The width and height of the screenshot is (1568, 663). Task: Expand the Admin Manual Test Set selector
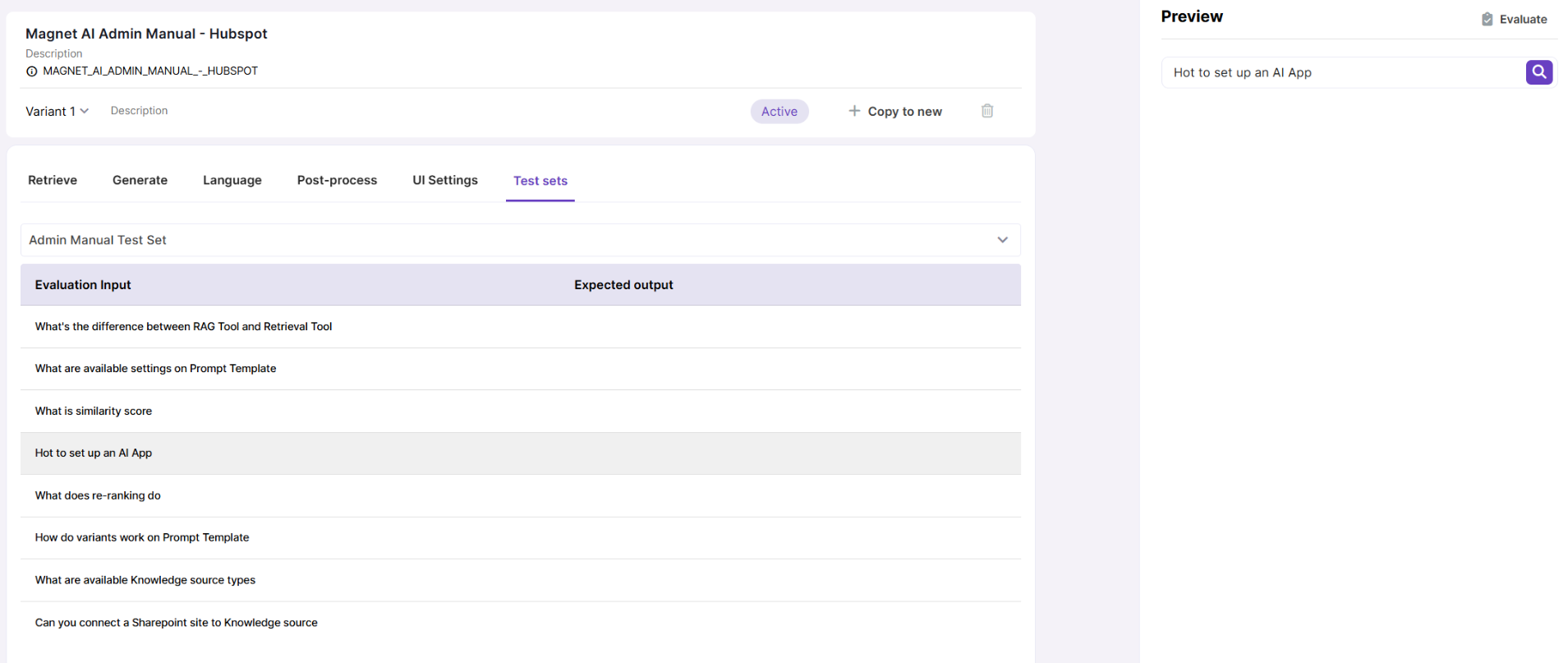pyautogui.click(x=1001, y=240)
